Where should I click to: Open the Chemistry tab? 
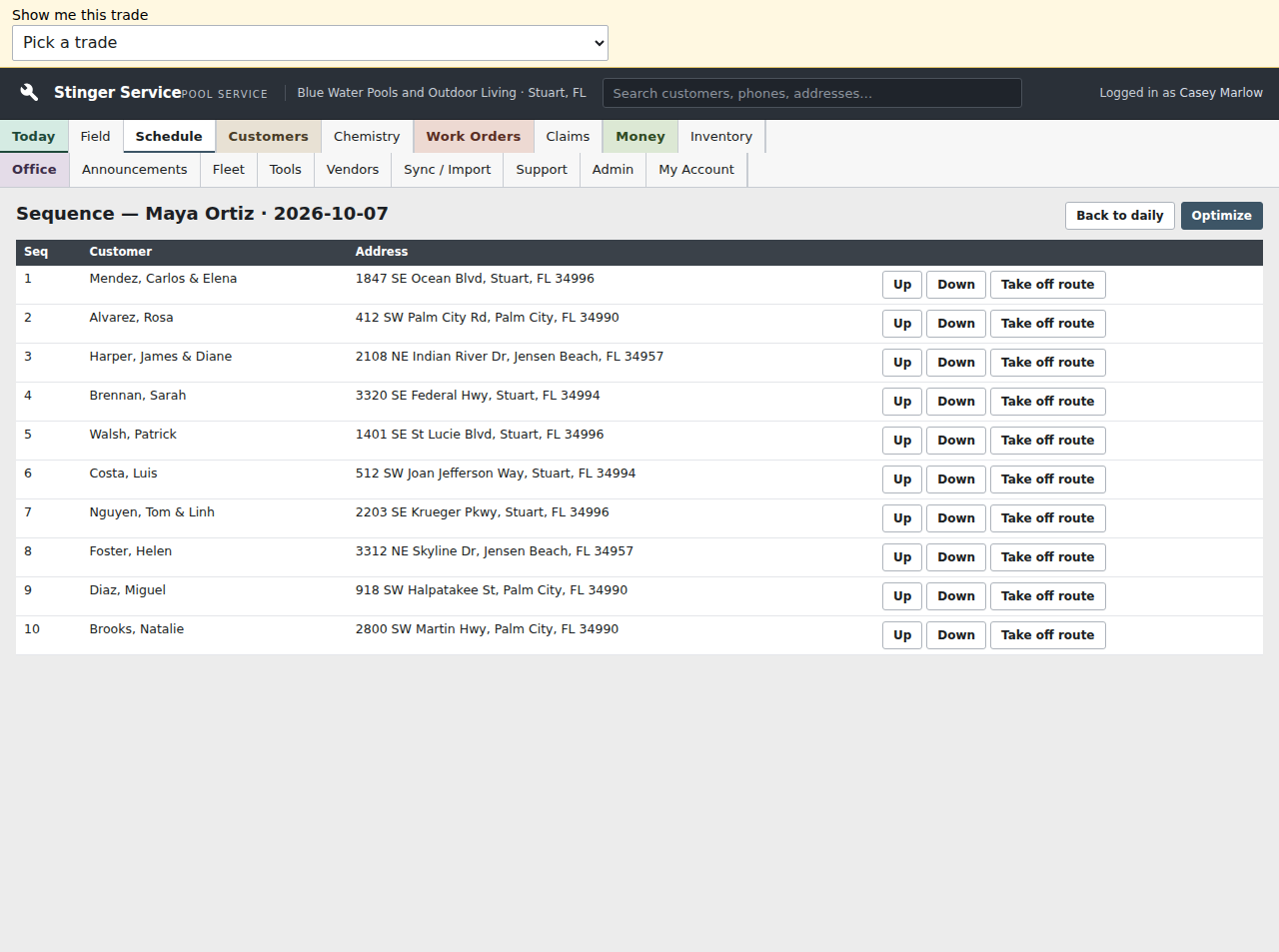coord(367,137)
